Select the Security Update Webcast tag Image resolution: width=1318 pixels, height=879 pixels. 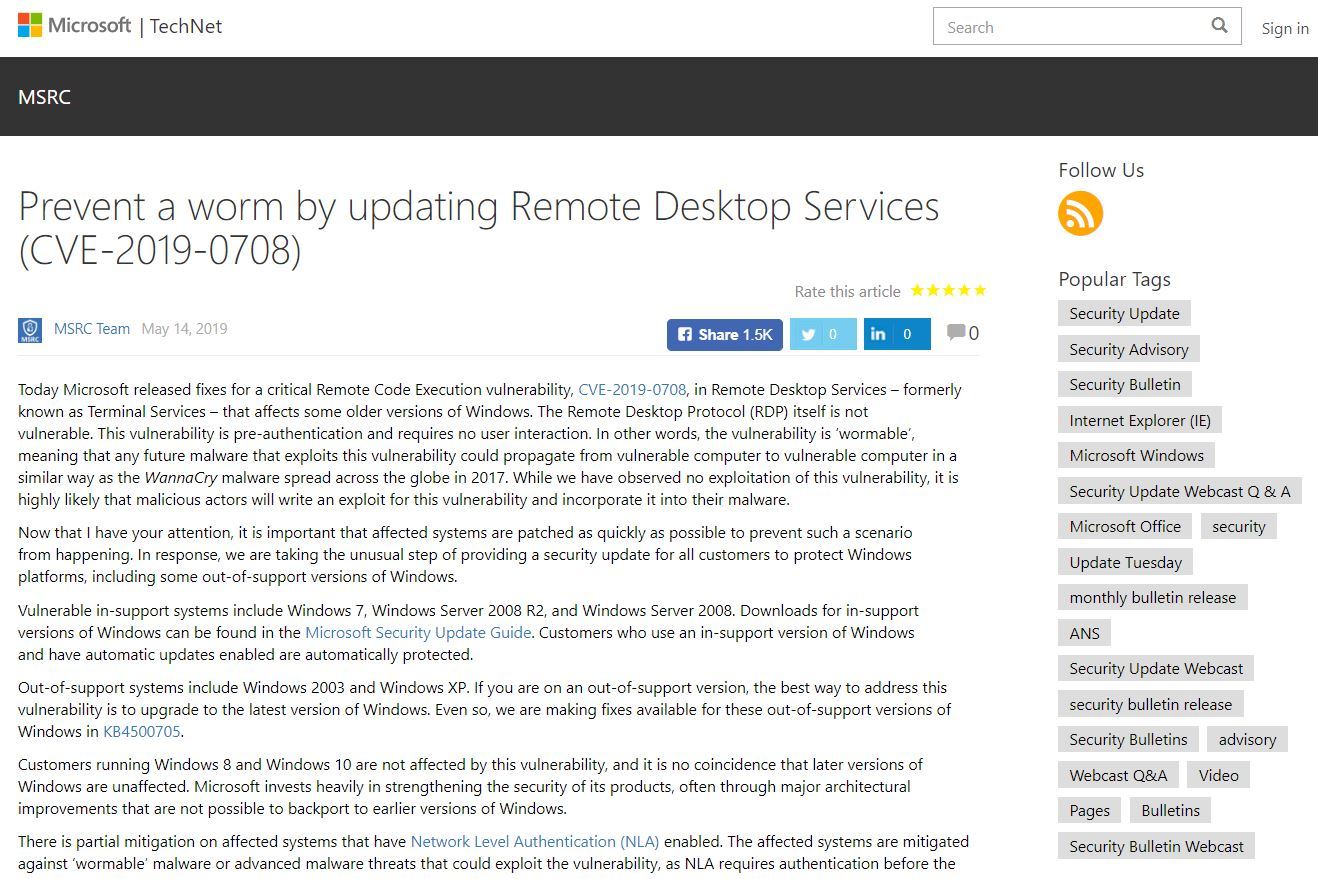tap(1156, 668)
